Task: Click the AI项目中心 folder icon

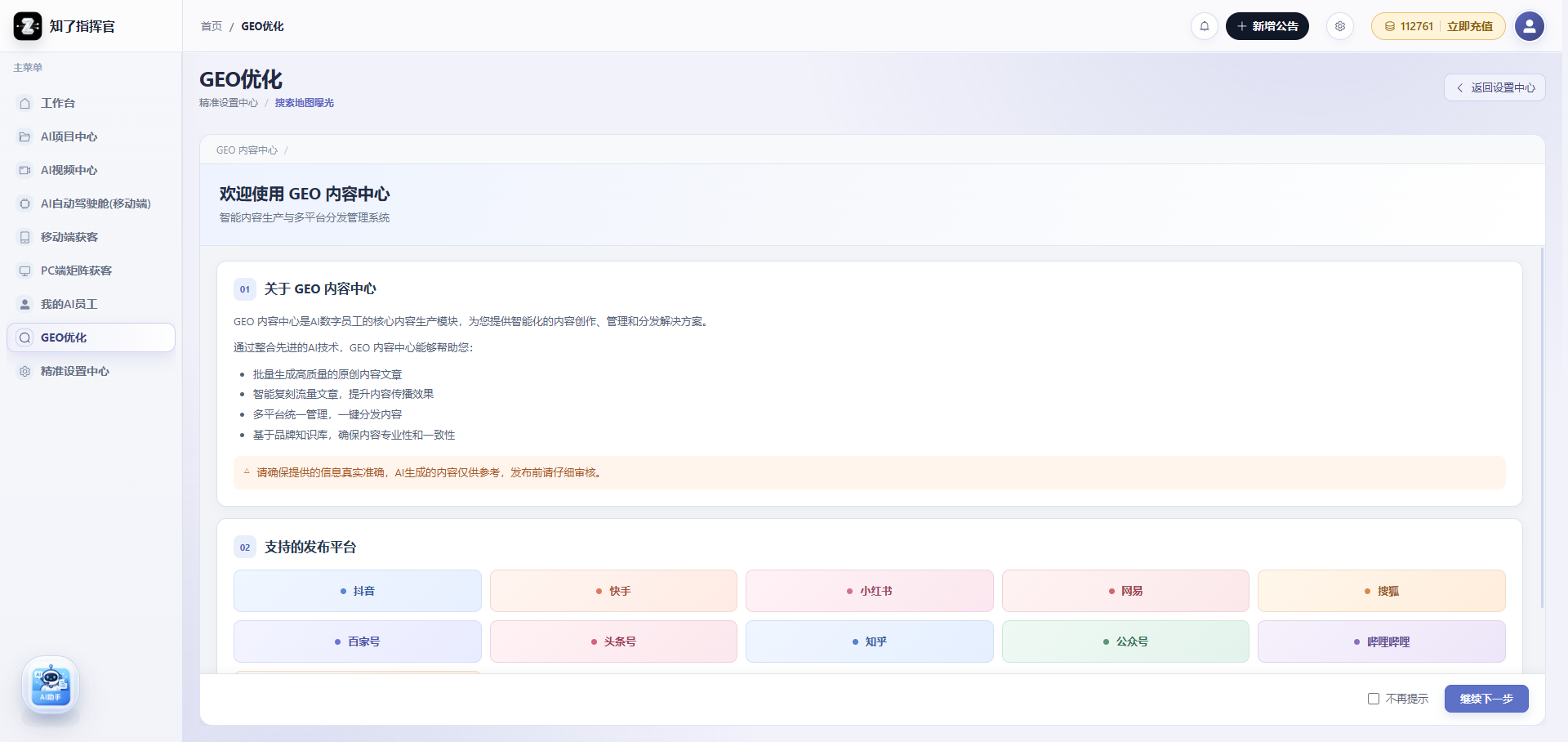Action: [x=25, y=136]
